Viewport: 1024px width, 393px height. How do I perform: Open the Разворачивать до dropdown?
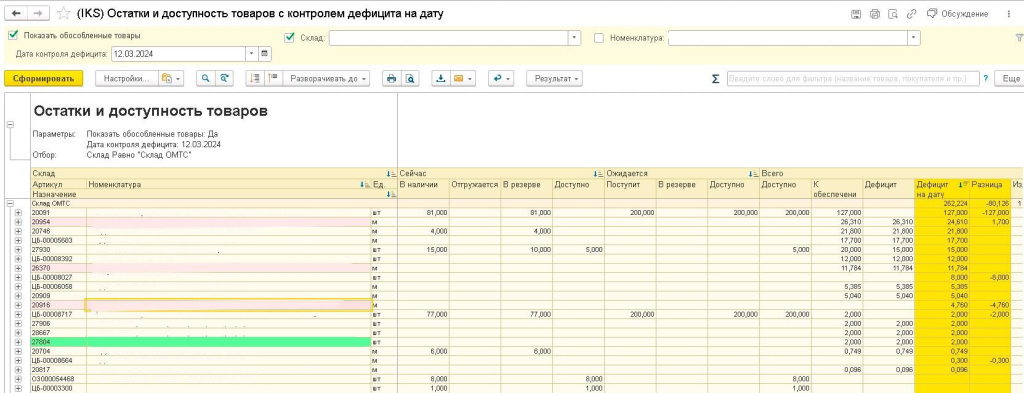(x=327, y=78)
